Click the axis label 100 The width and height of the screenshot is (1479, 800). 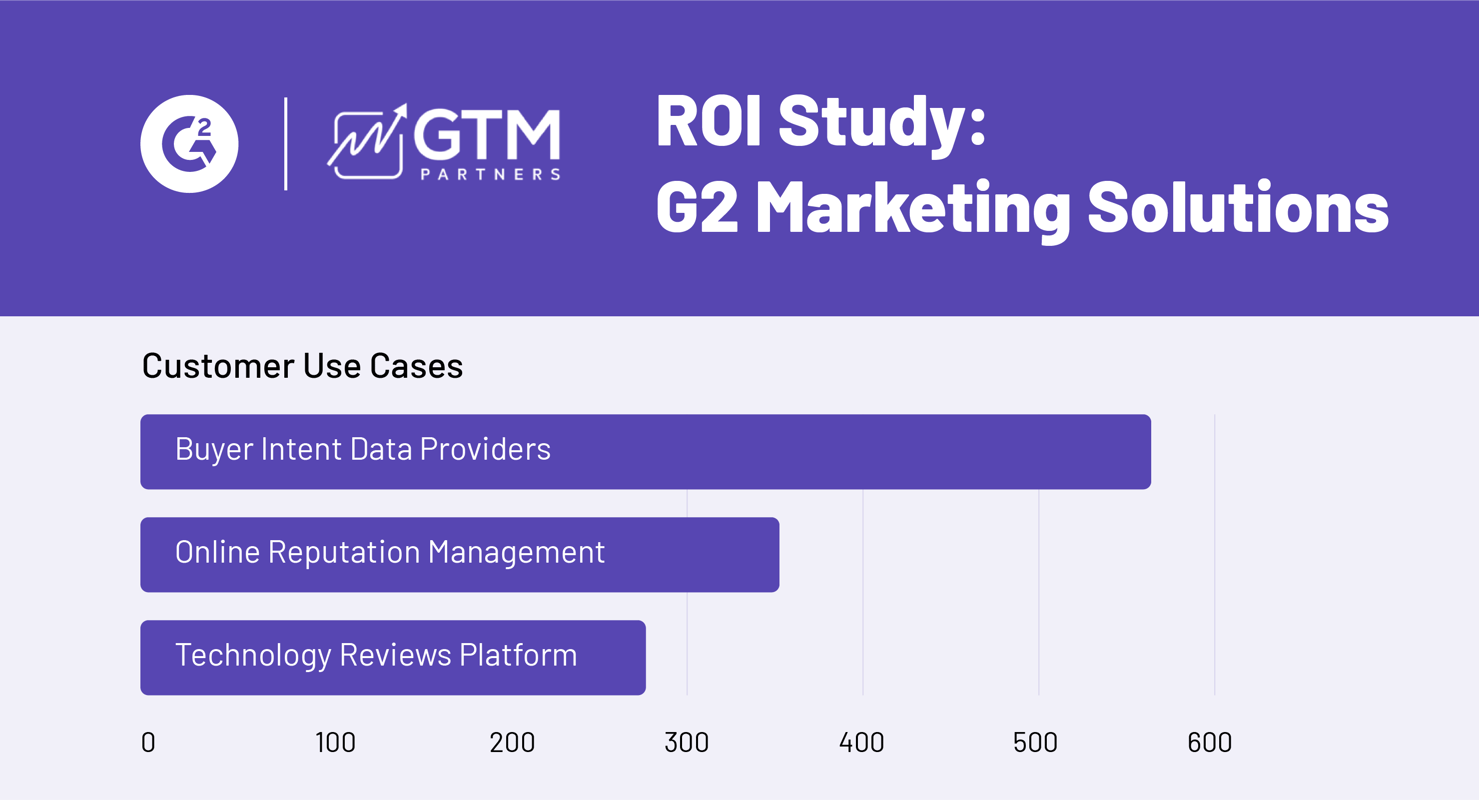[x=335, y=743]
